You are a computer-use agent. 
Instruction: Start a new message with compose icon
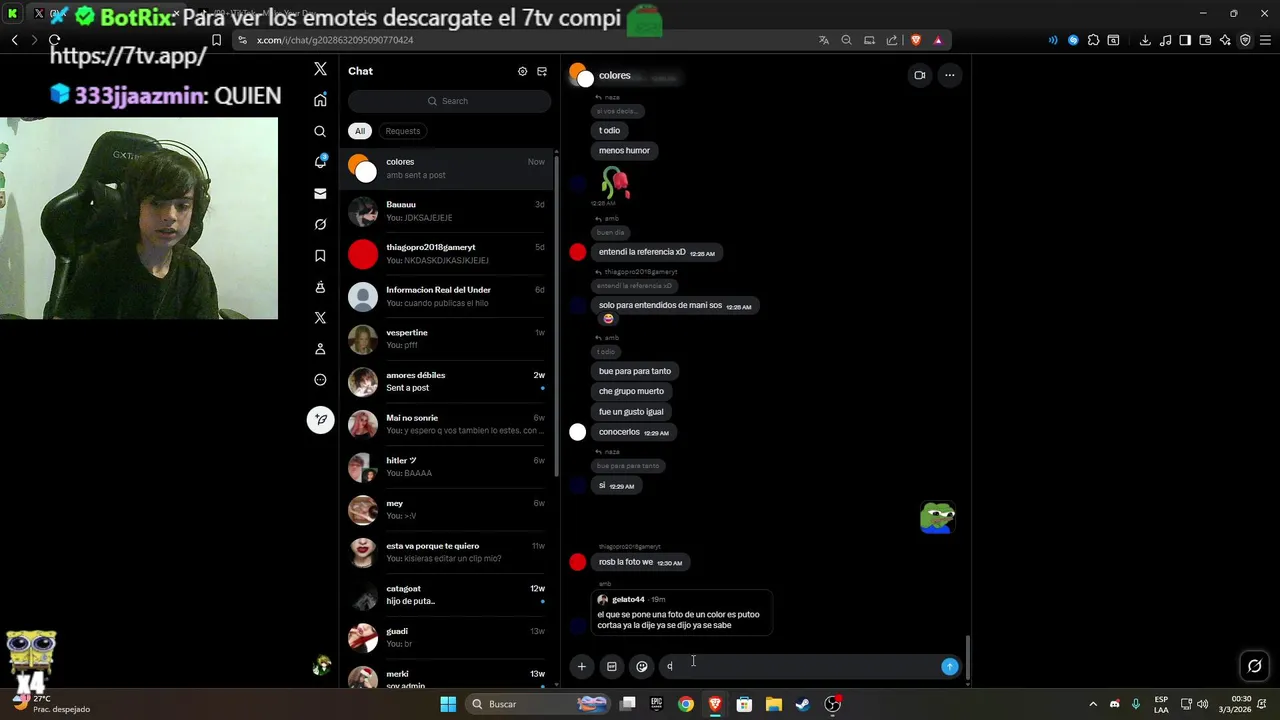click(542, 71)
